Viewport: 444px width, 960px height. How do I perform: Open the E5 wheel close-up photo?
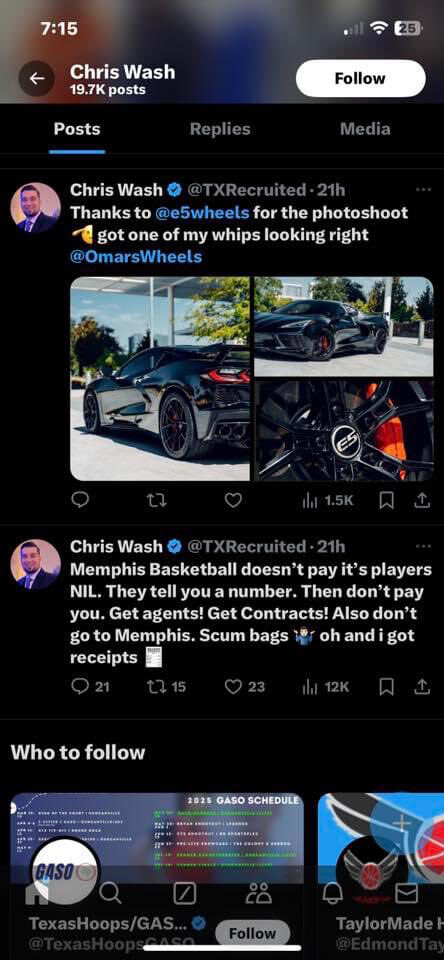coord(344,430)
